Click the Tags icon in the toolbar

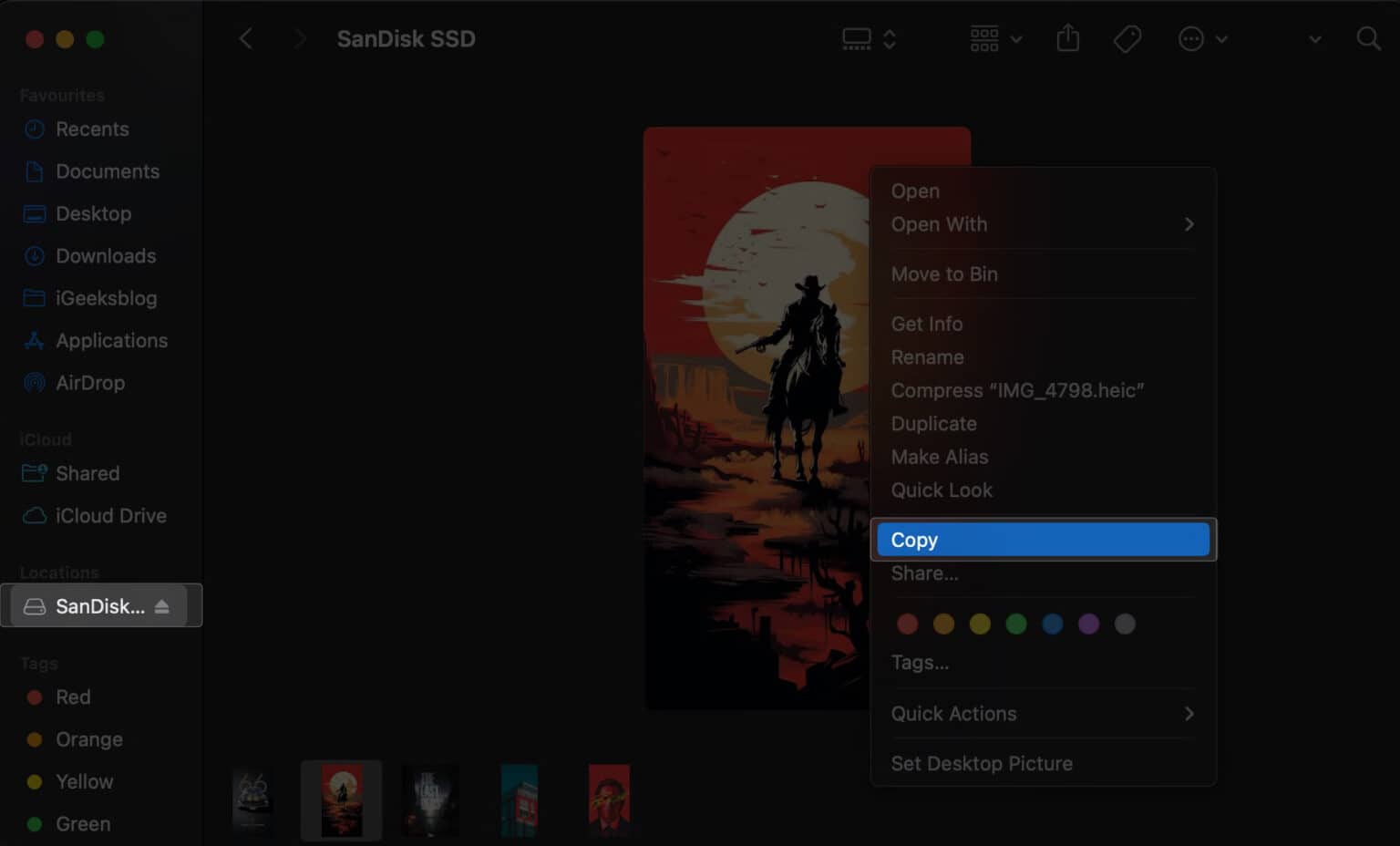point(1127,38)
